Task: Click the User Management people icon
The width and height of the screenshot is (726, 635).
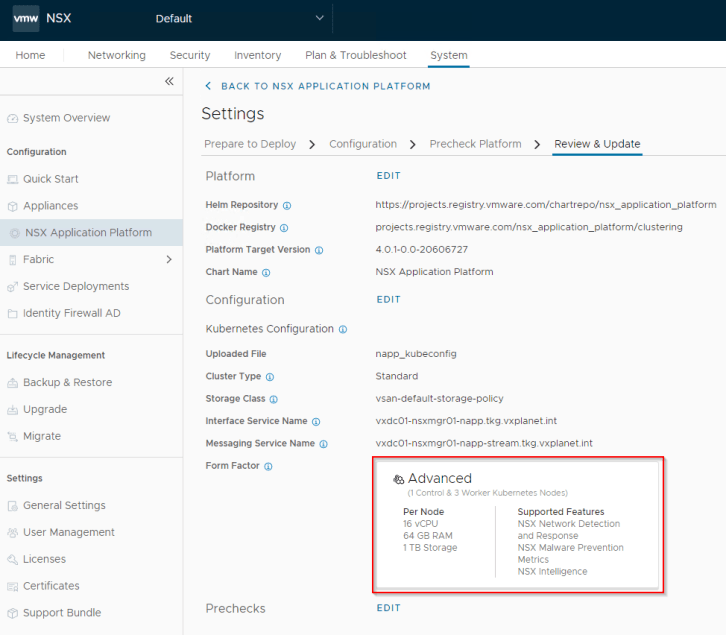Action: (13, 533)
